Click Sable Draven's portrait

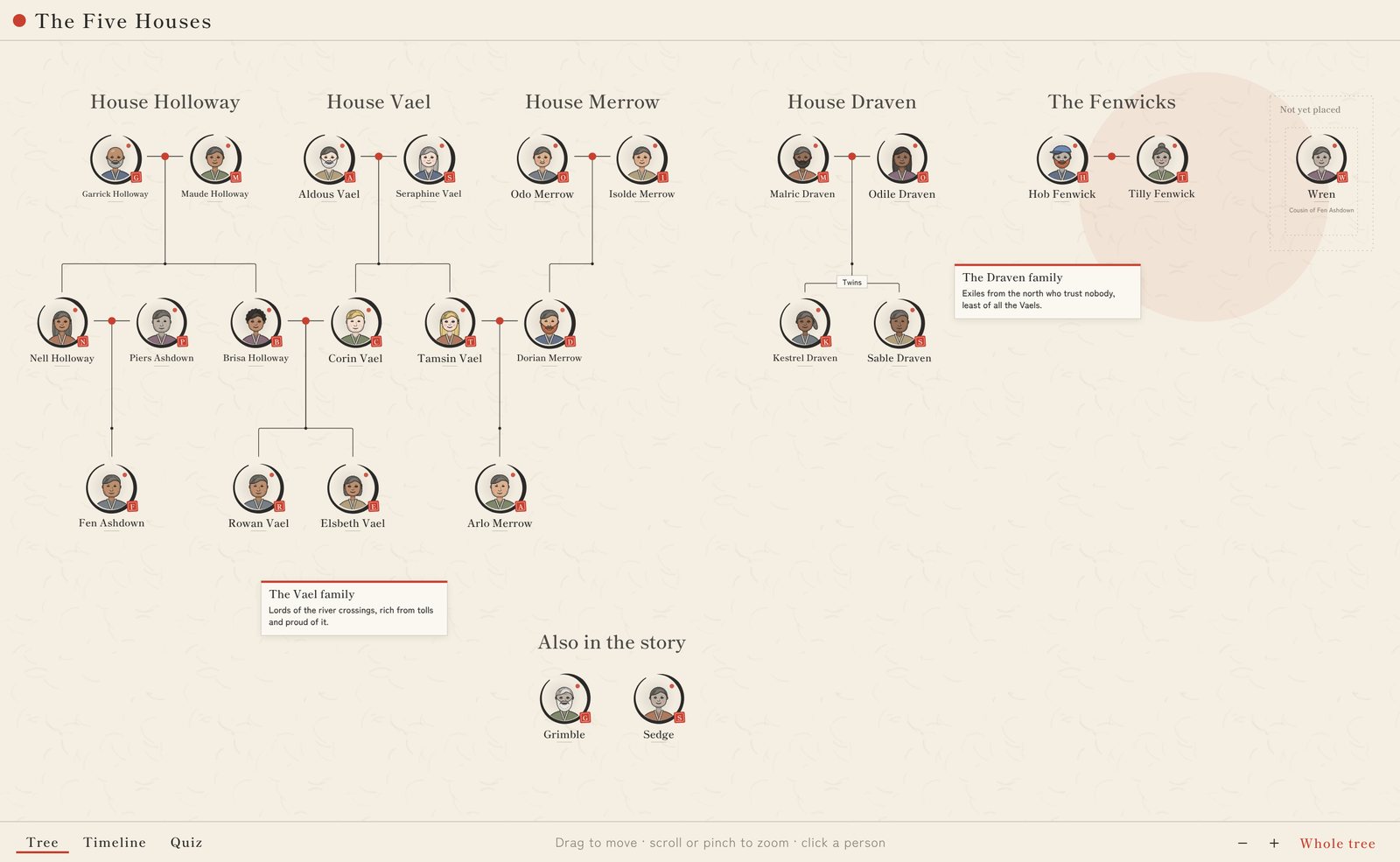899,323
